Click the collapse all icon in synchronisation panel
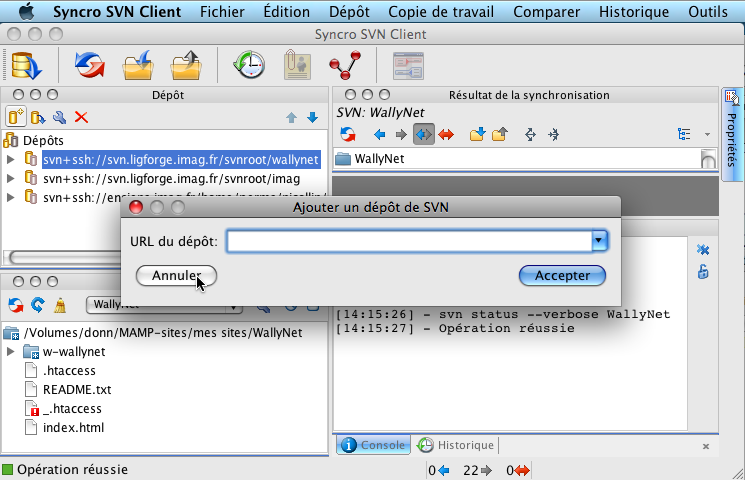The height and width of the screenshot is (480, 745). coord(553,135)
